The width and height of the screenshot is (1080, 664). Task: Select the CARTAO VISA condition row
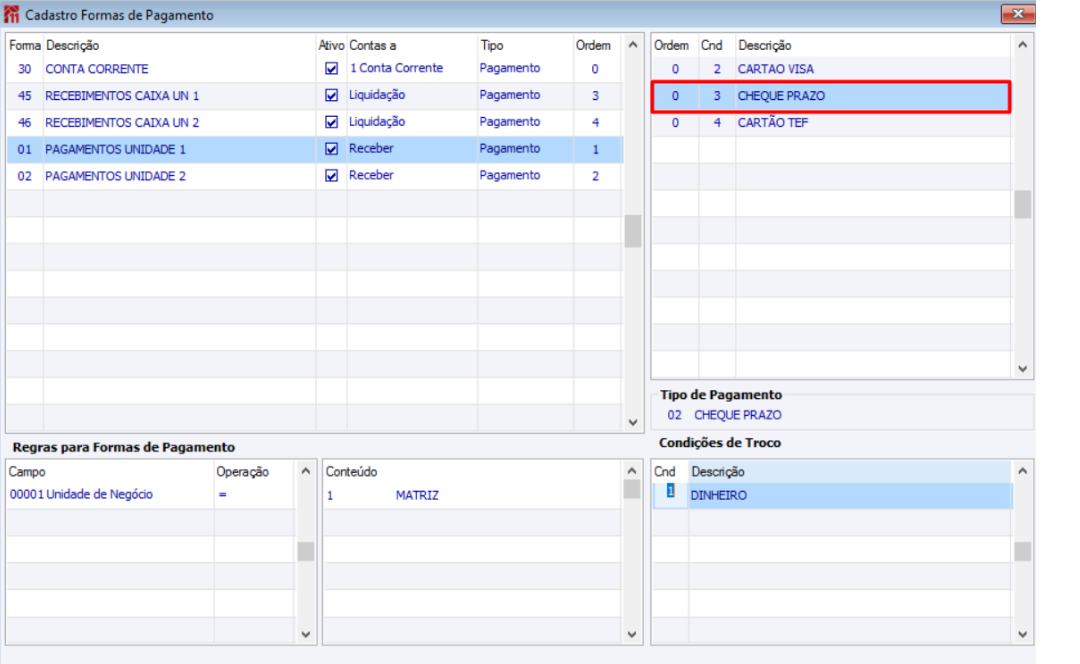832,69
